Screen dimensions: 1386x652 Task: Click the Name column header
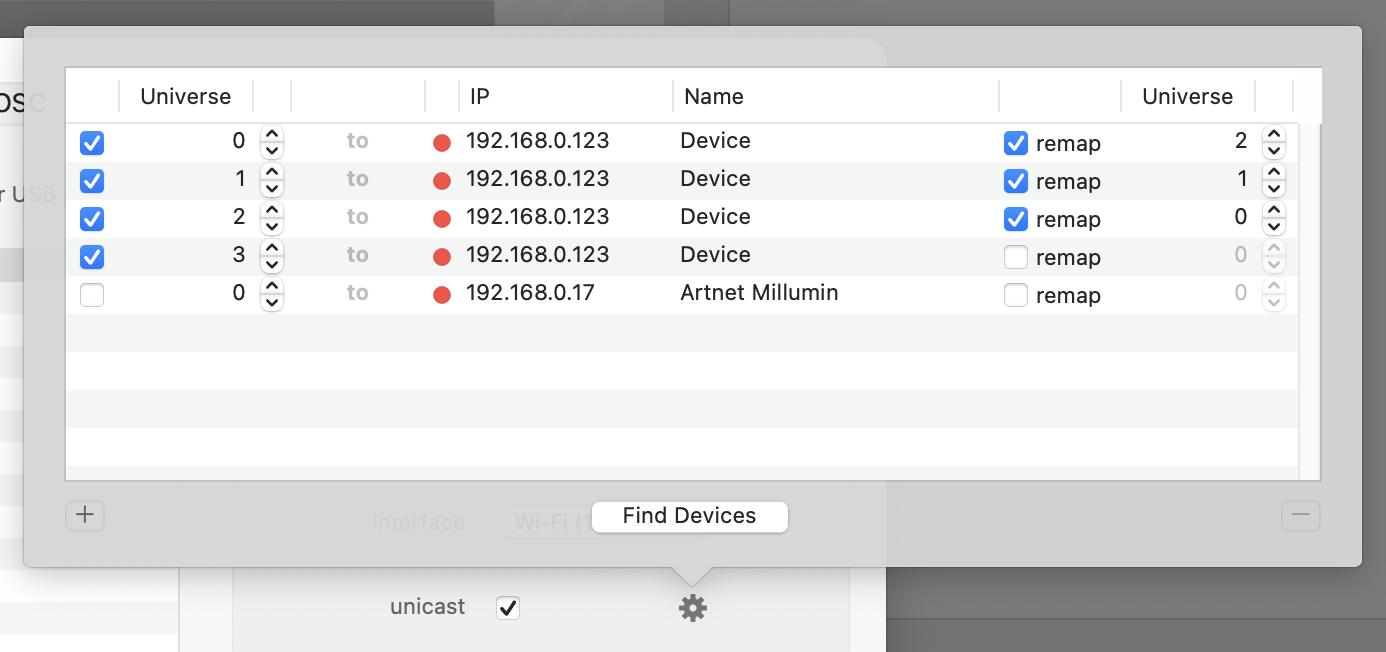tap(835, 97)
